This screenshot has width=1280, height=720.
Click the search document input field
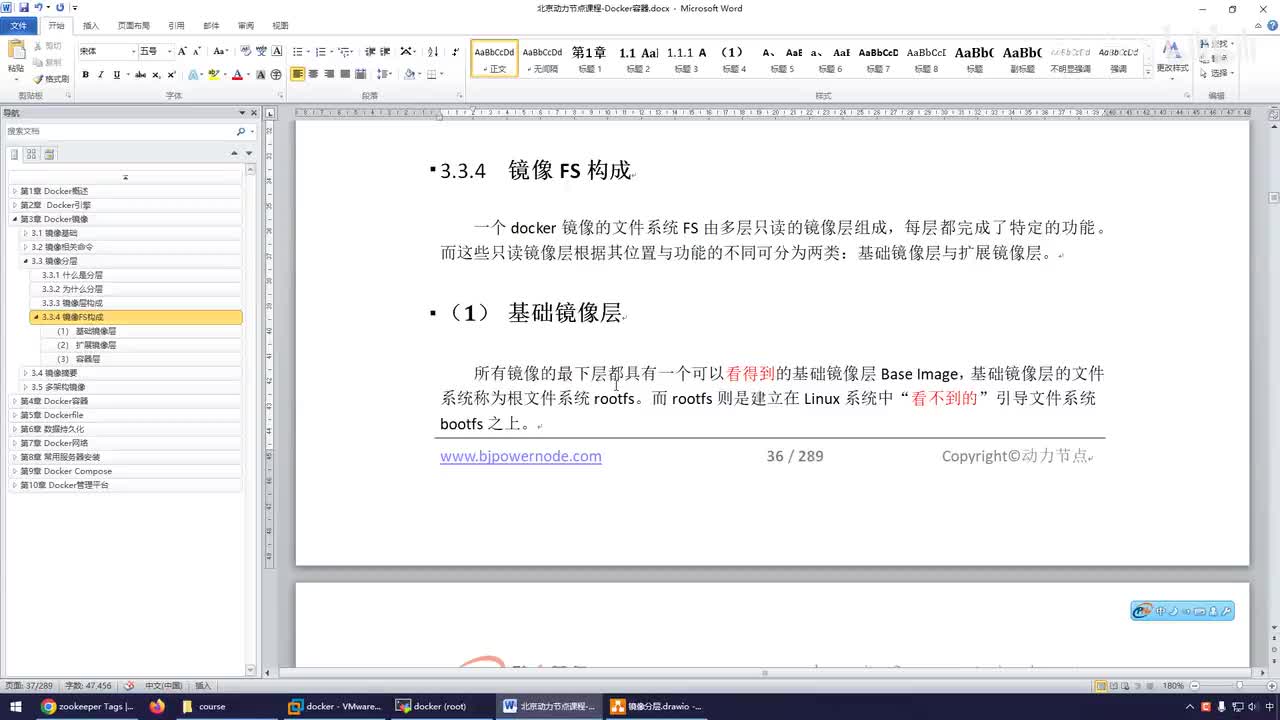point(120,131)
